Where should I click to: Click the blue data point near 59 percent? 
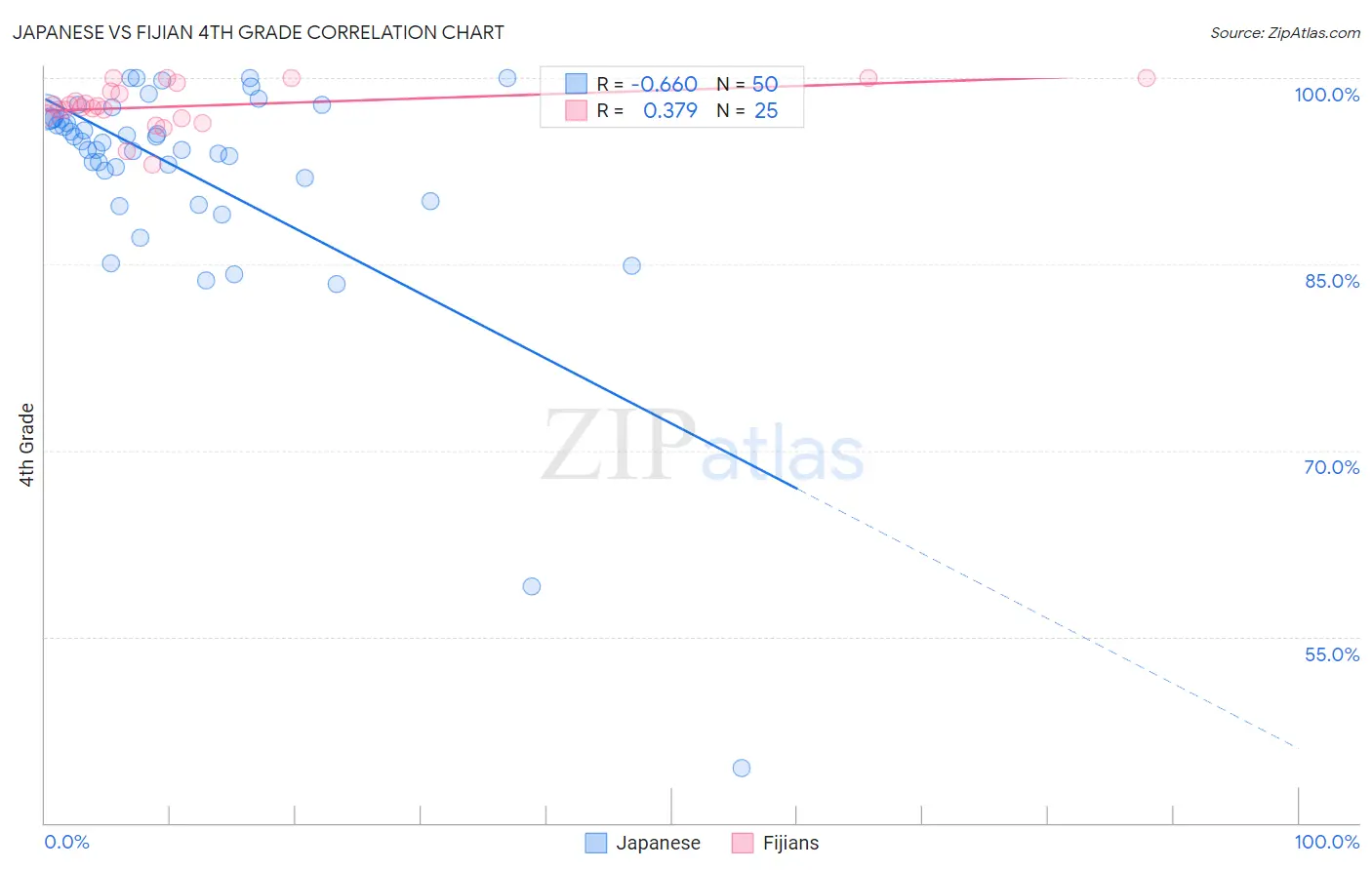click(532, 586)
